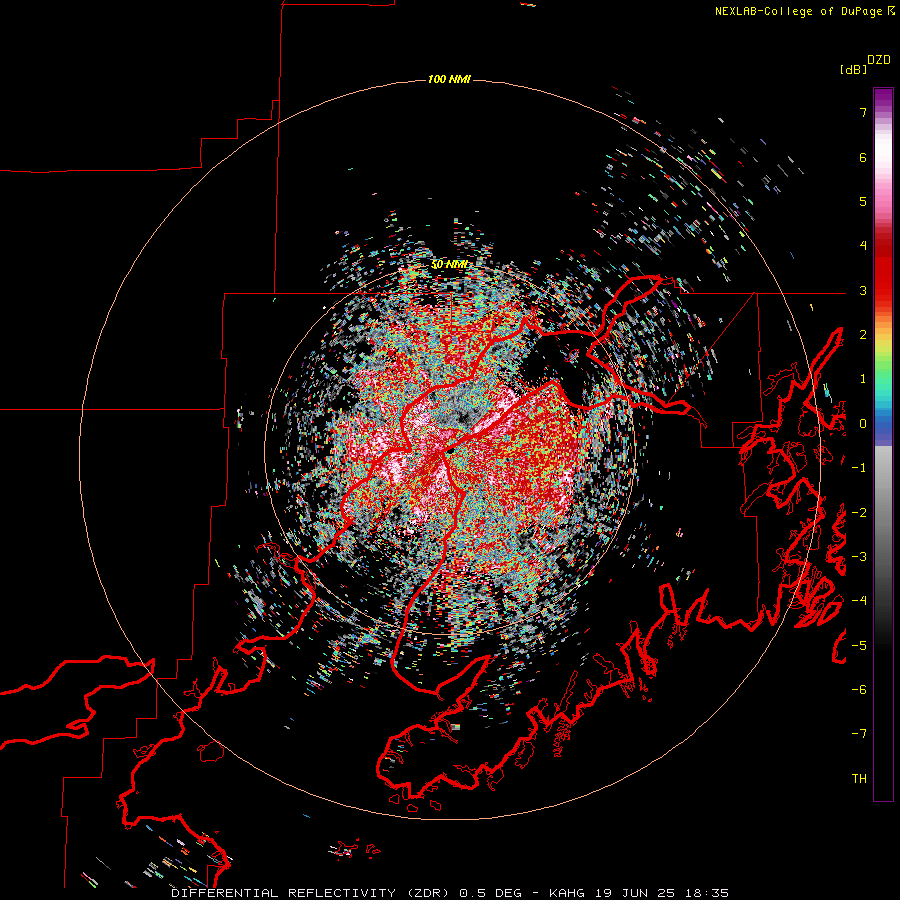Click the [dB] unit label
Image resolution: width=900 pixels, height=900 pixels.
[x=853, y=69]
